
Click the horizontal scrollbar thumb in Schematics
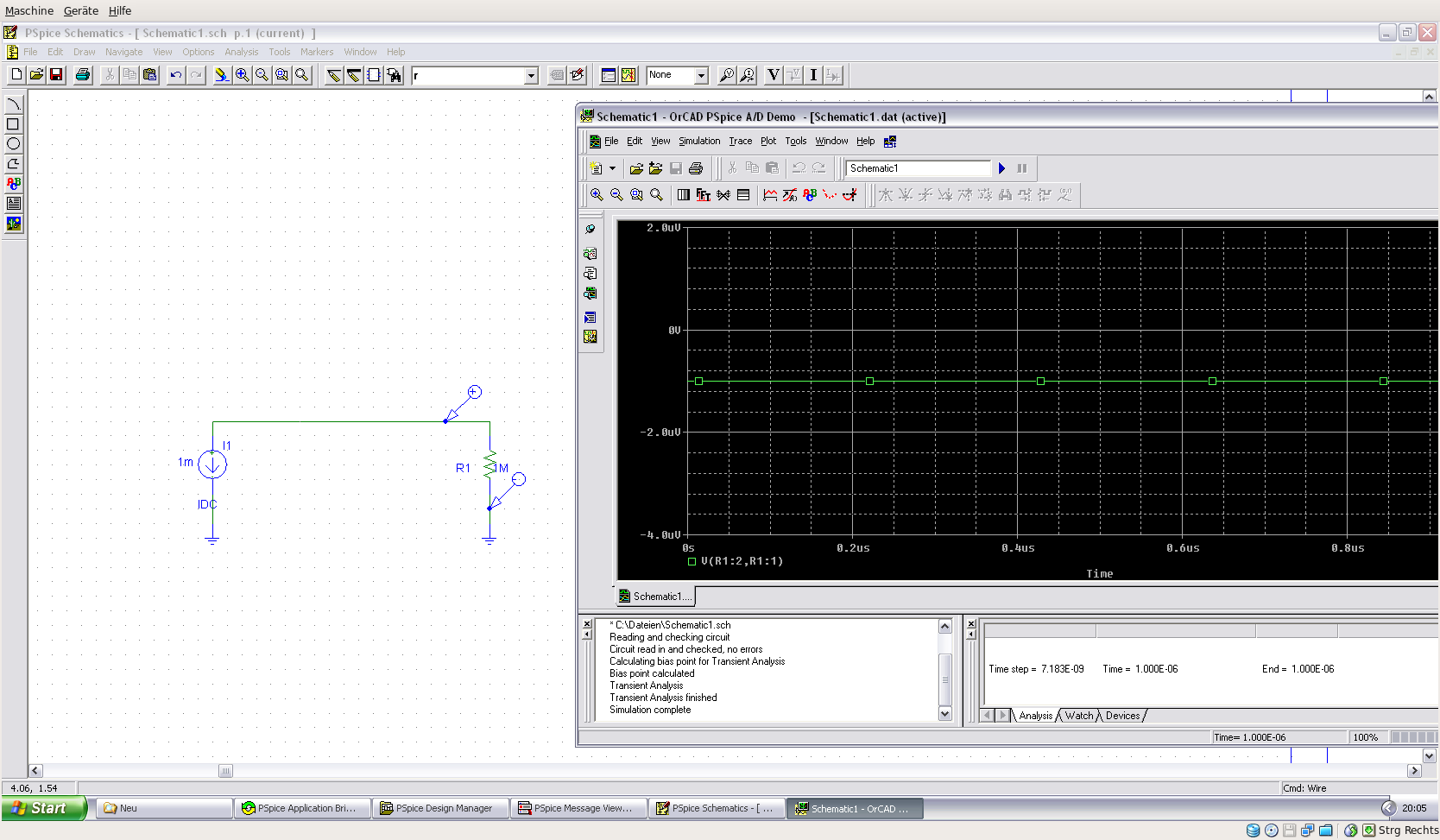[x=225, y=771]
